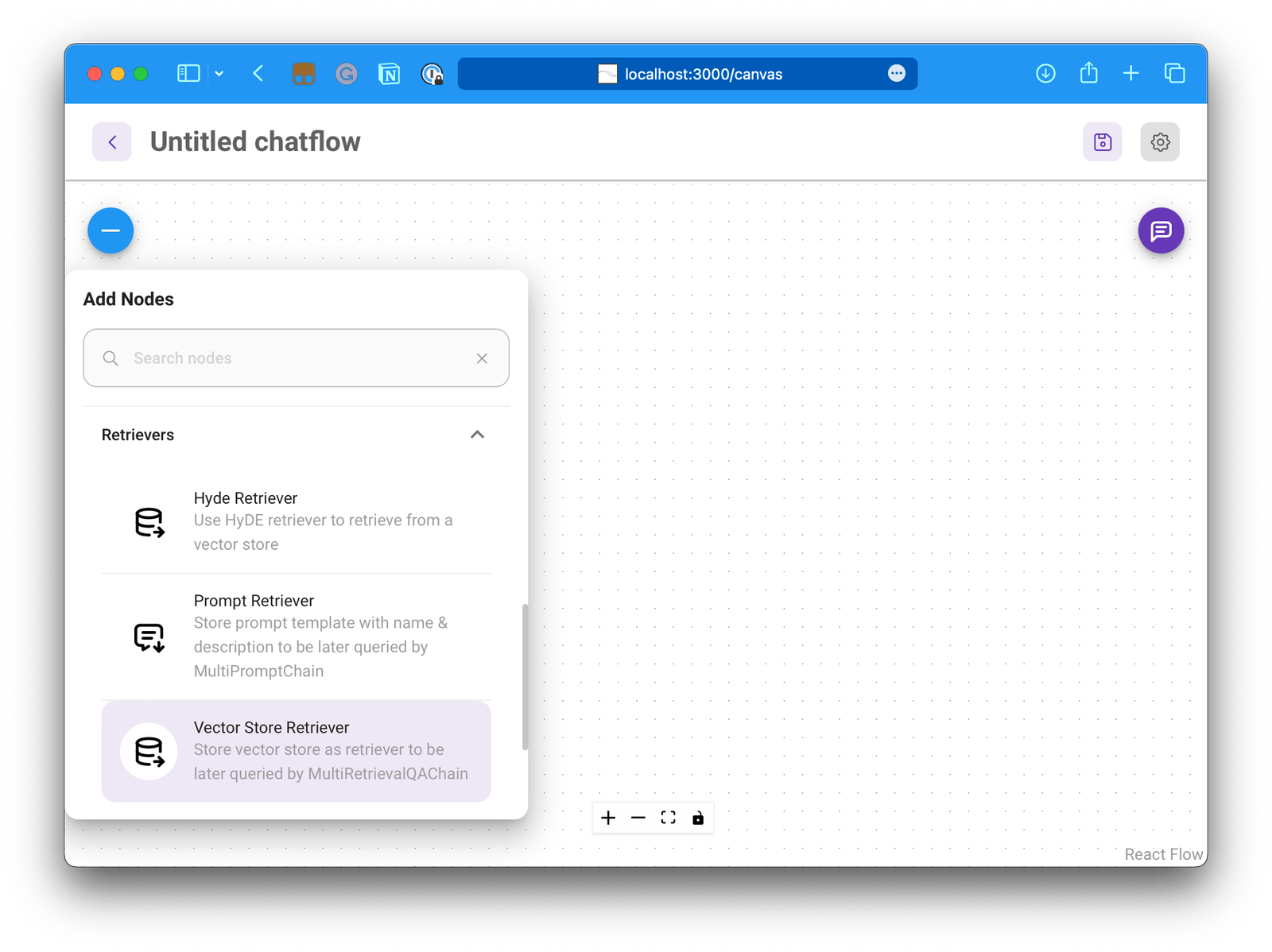
Task: Focus the Search nodes input field
Action: (x=297, y=358)
